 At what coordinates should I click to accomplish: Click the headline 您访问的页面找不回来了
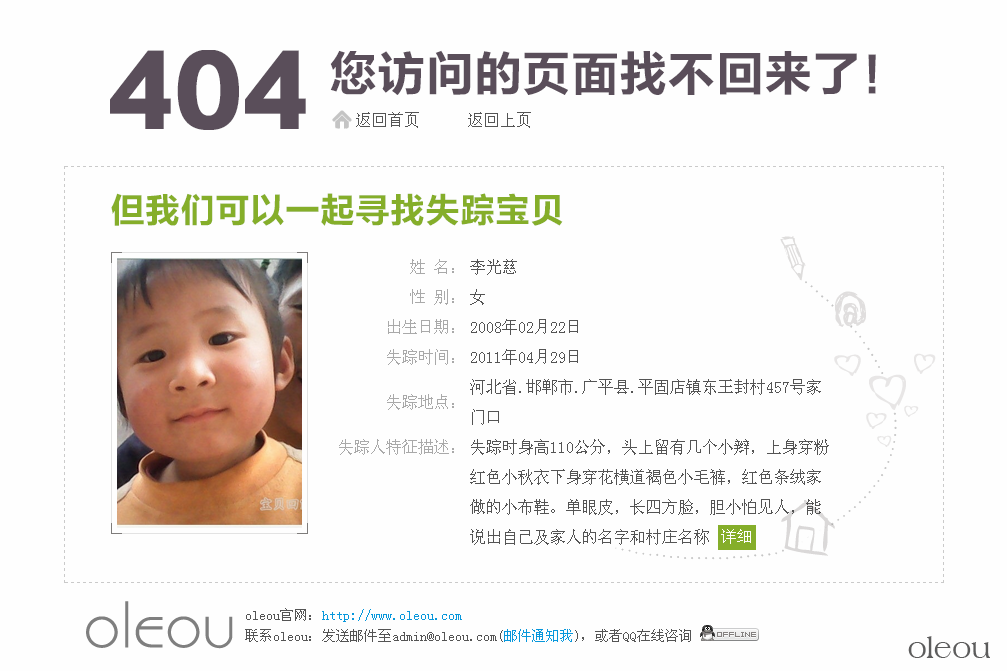click(604, 74)
